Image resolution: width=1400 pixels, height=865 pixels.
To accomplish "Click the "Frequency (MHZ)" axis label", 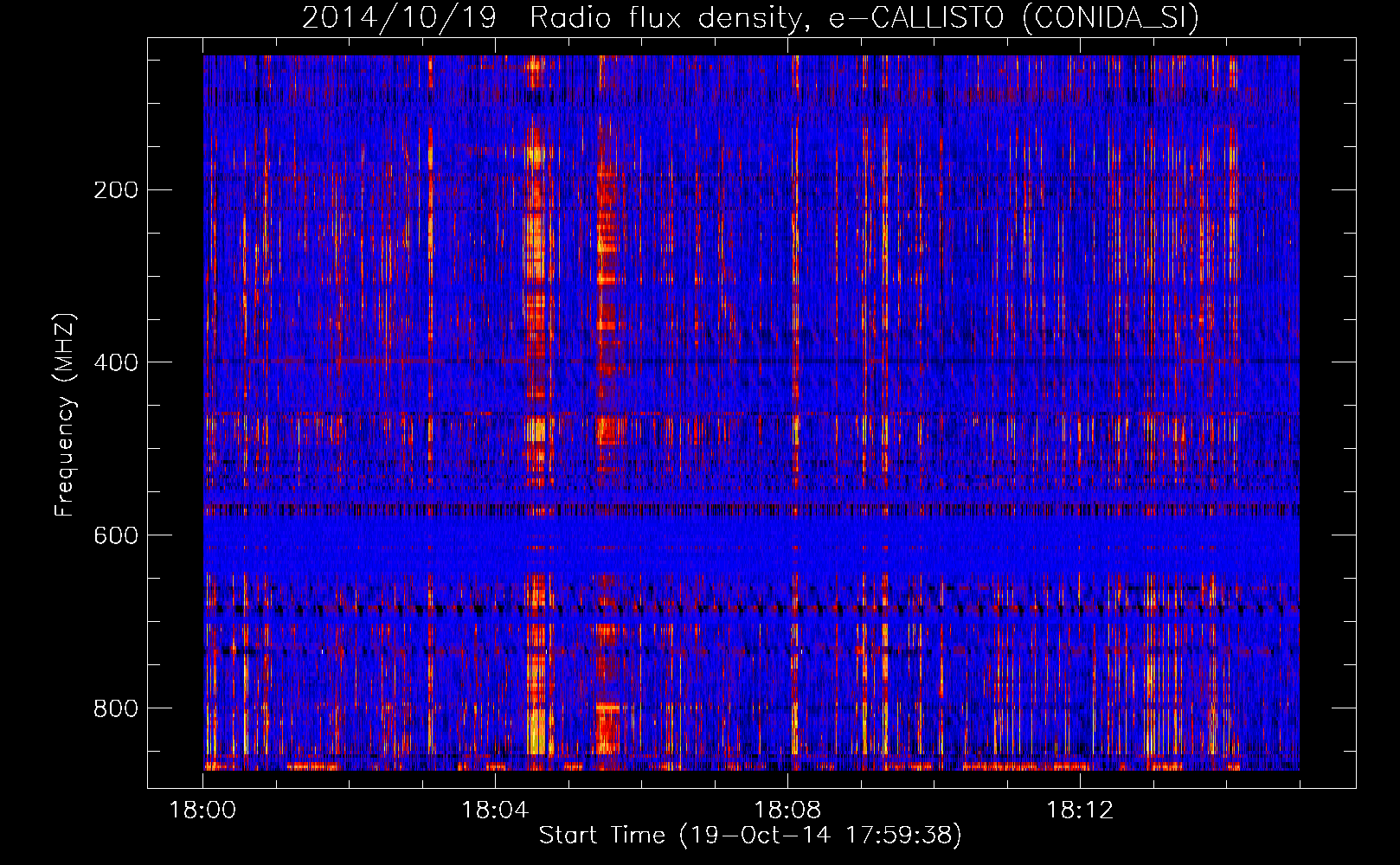I will coord(65,414).
